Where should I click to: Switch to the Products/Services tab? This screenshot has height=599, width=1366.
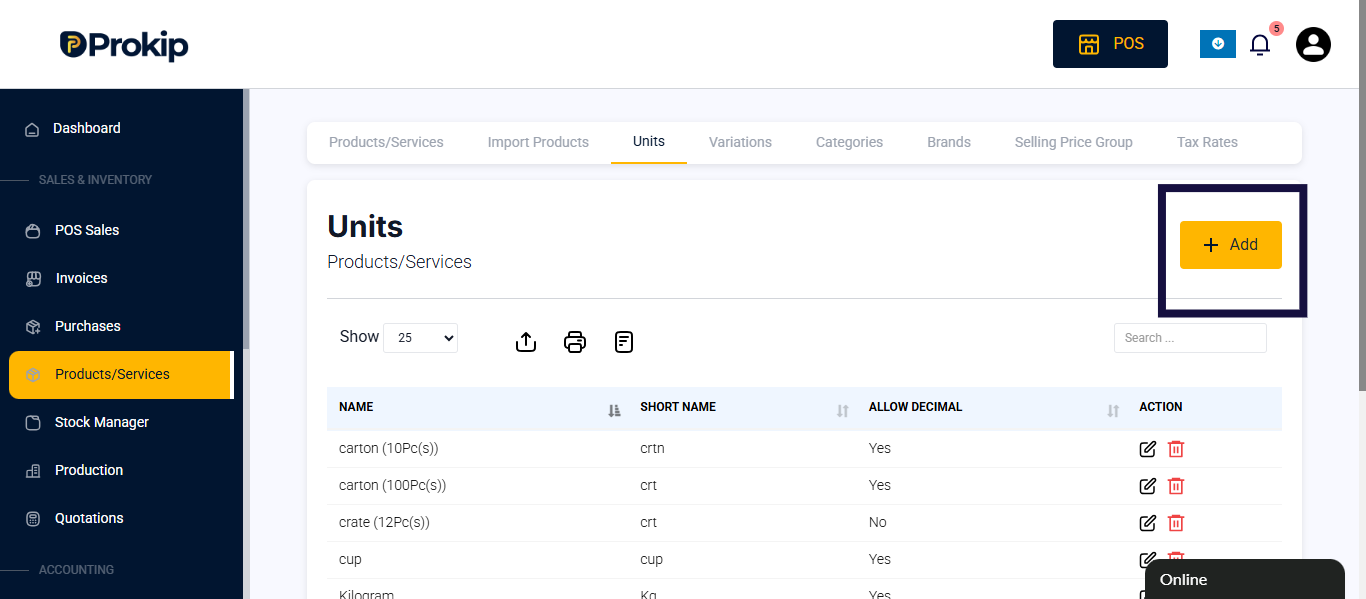(386, 142)
